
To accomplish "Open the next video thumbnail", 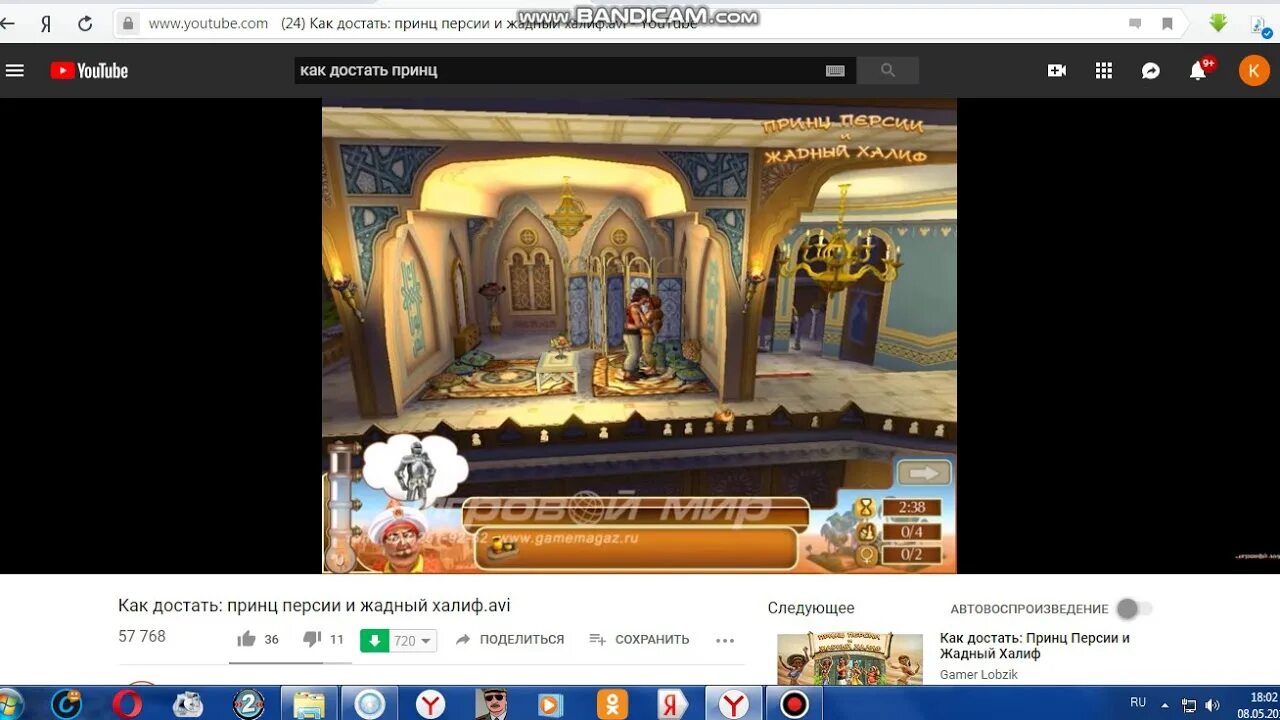I will tap(850, 658).
